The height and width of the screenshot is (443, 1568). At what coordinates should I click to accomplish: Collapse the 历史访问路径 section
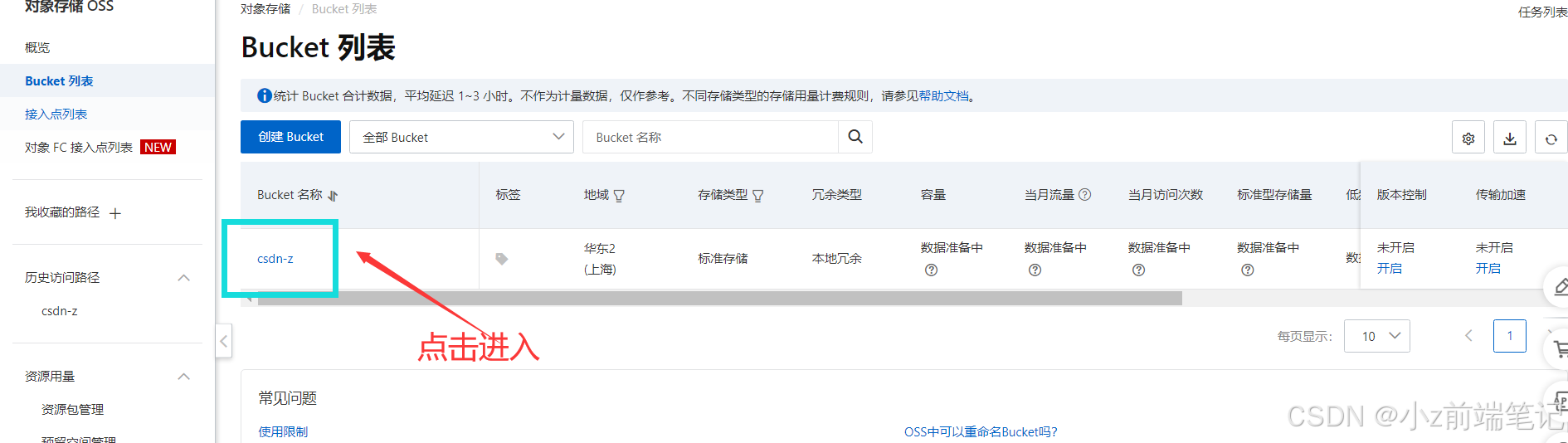tap(184, 278)
